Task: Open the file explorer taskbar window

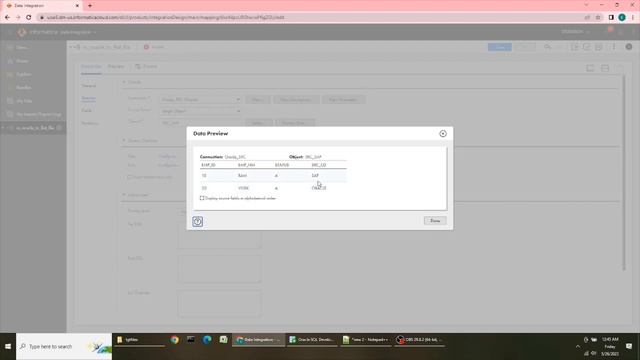Action: (139, 340)
